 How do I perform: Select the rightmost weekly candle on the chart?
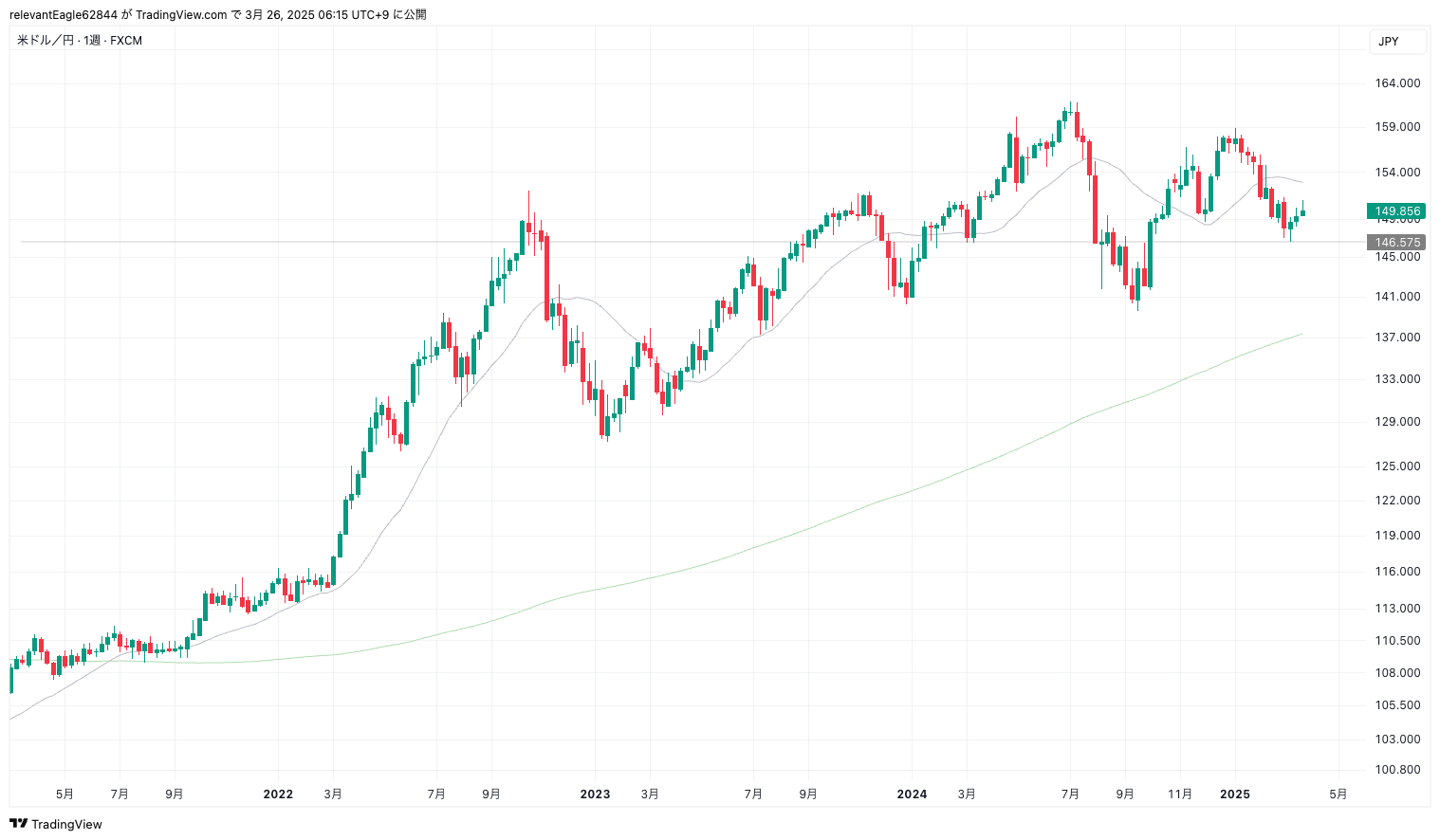coord(1302,212)
